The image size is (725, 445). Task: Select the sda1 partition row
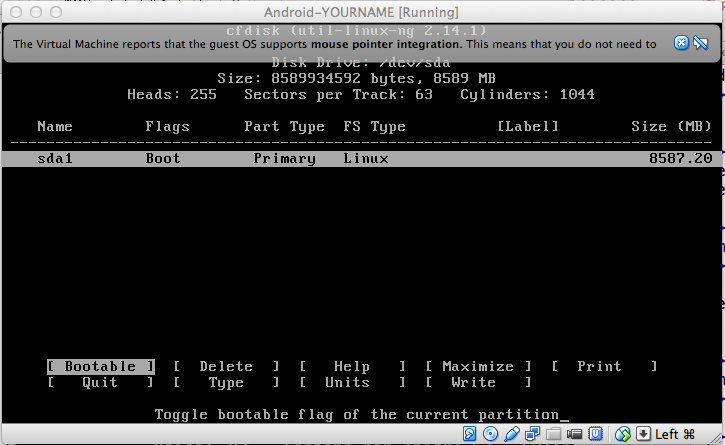click(x=362, y=159)
